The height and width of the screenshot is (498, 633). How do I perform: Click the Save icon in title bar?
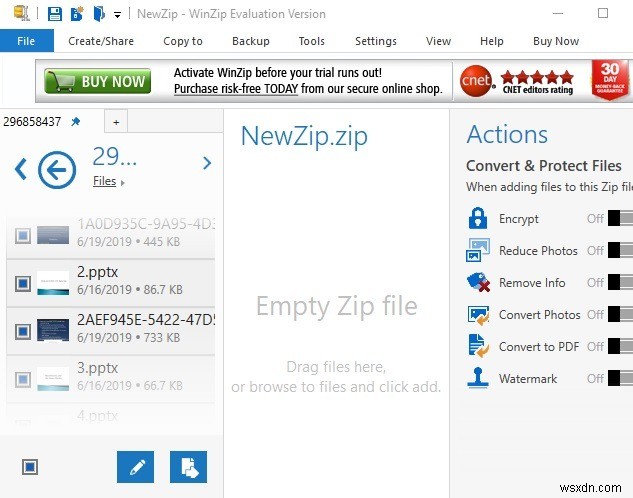point(54,14)
